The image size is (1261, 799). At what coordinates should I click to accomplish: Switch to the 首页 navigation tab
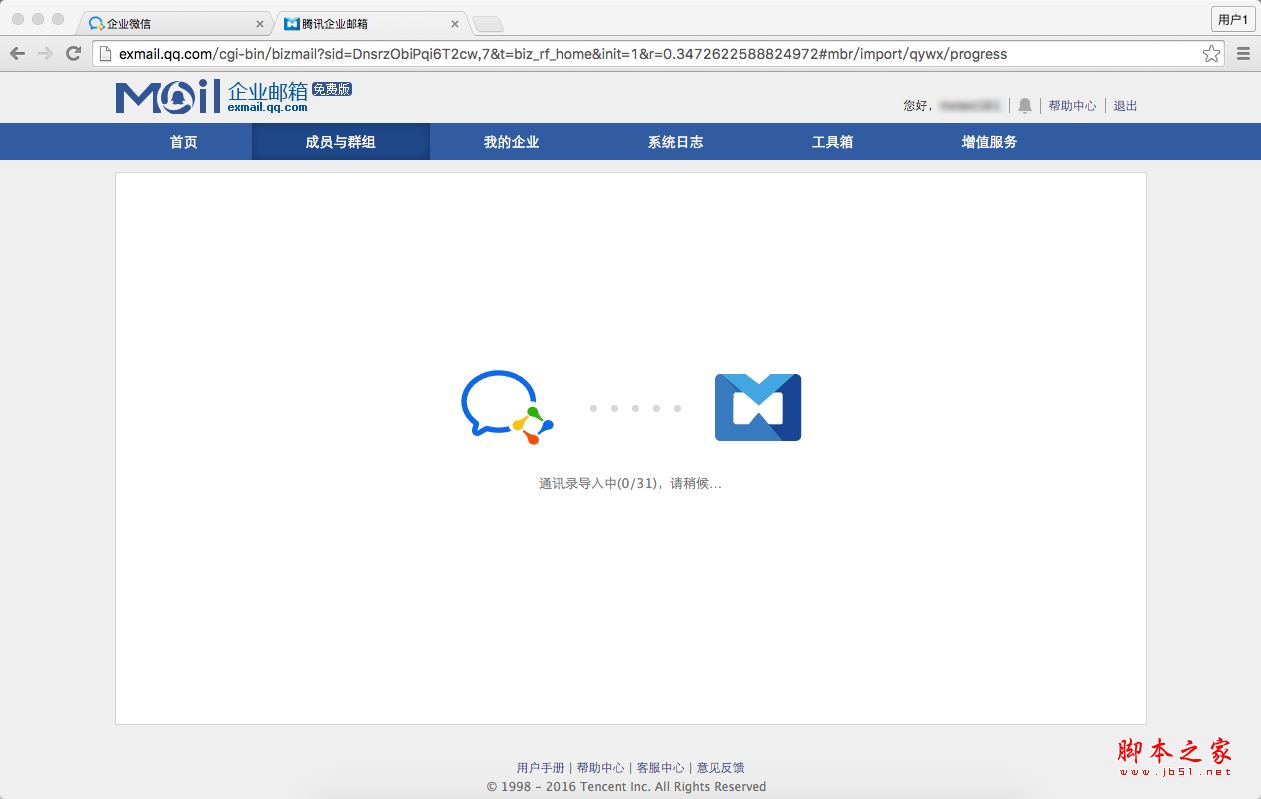[183, 141]
